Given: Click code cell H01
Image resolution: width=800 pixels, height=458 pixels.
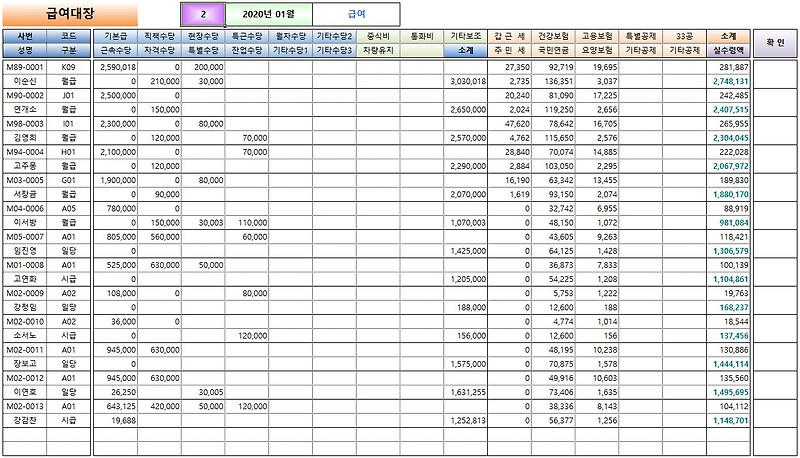Looking at the screenshot, I should pyautogui.click(x=68, y=152).
